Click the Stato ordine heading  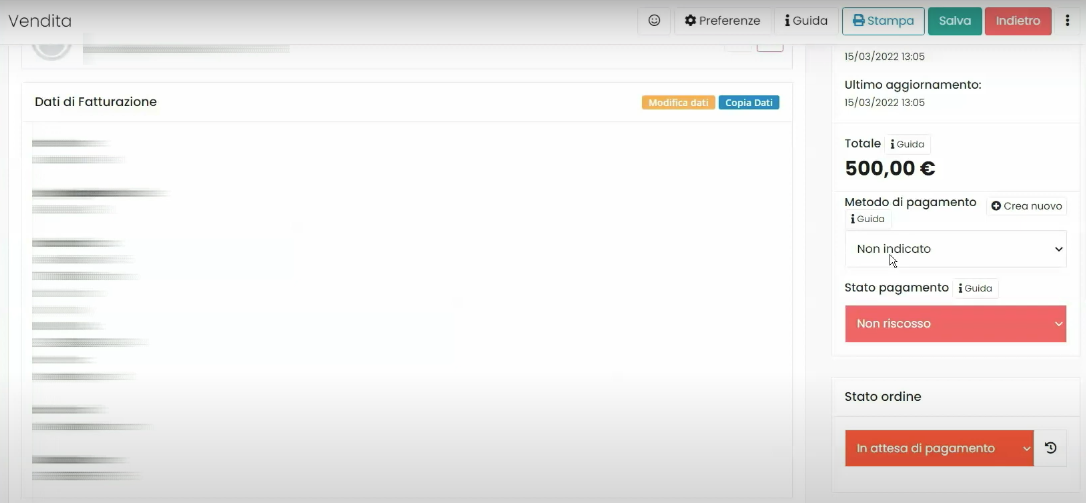point(883,397)
